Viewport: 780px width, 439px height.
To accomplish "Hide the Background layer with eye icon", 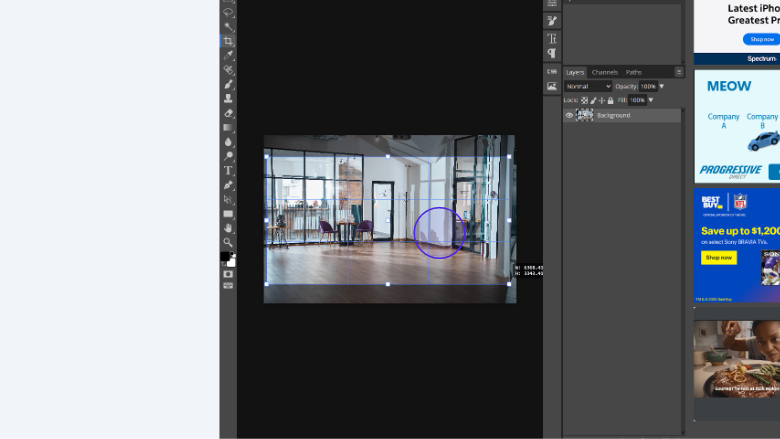I will [569, 115].
